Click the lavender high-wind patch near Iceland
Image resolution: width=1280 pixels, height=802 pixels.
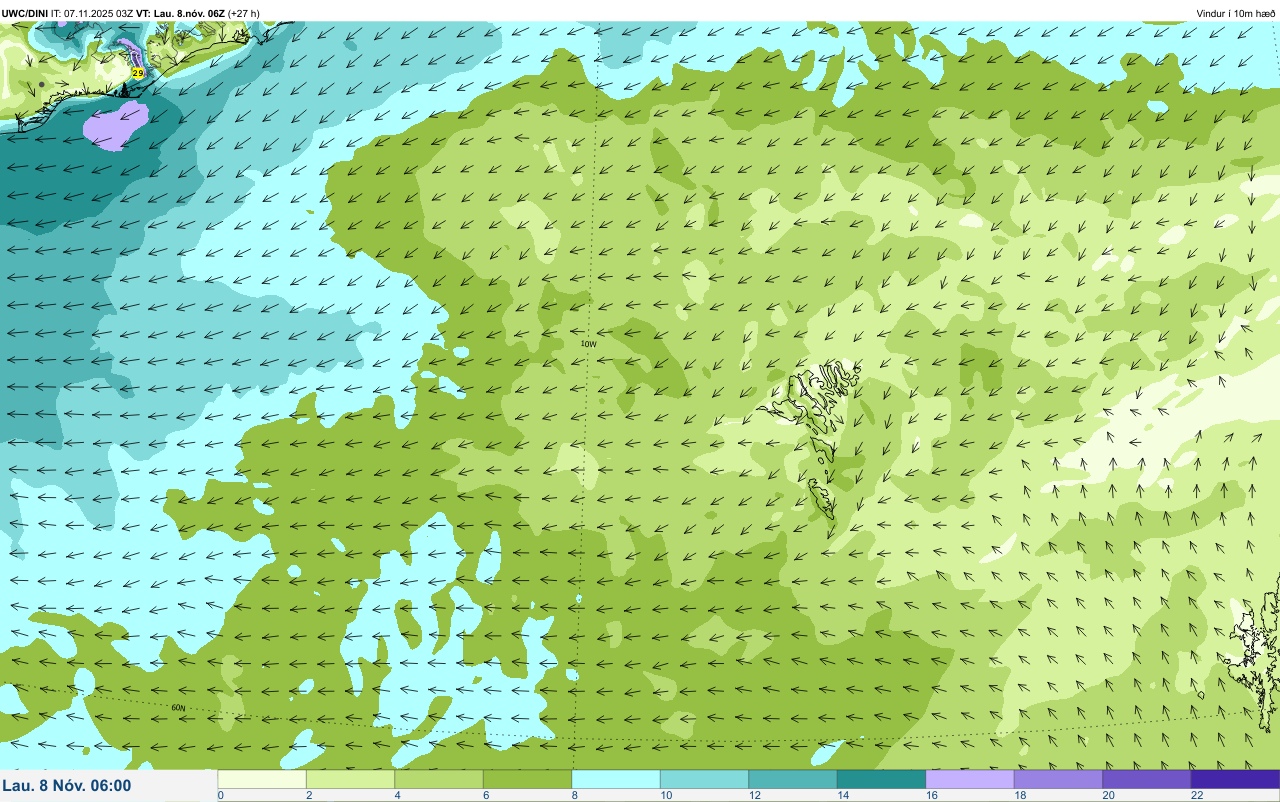115,127
